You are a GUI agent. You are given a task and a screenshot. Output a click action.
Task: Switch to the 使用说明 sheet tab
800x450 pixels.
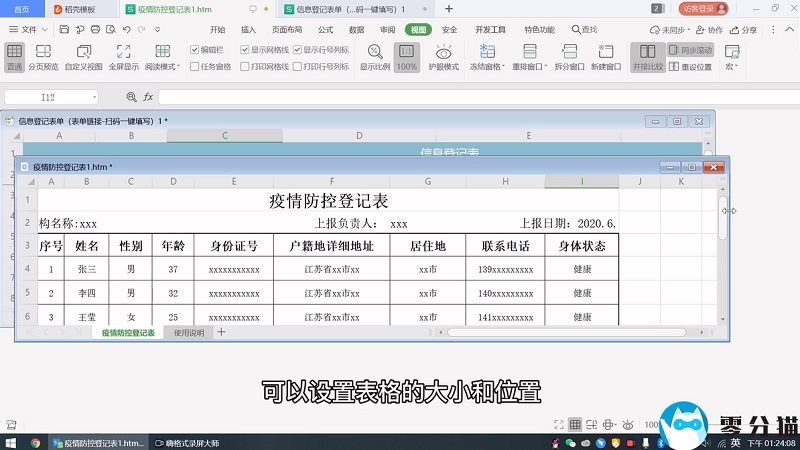pos(188,332)
